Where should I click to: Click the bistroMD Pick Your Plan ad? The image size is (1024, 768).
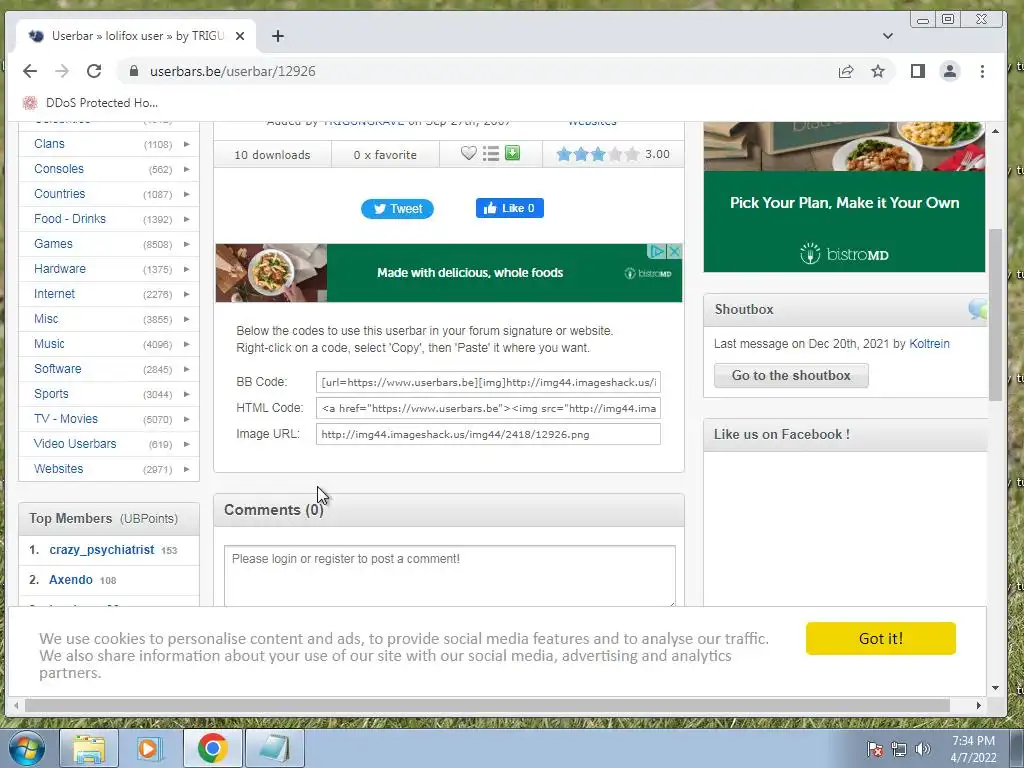coord(844,197)
